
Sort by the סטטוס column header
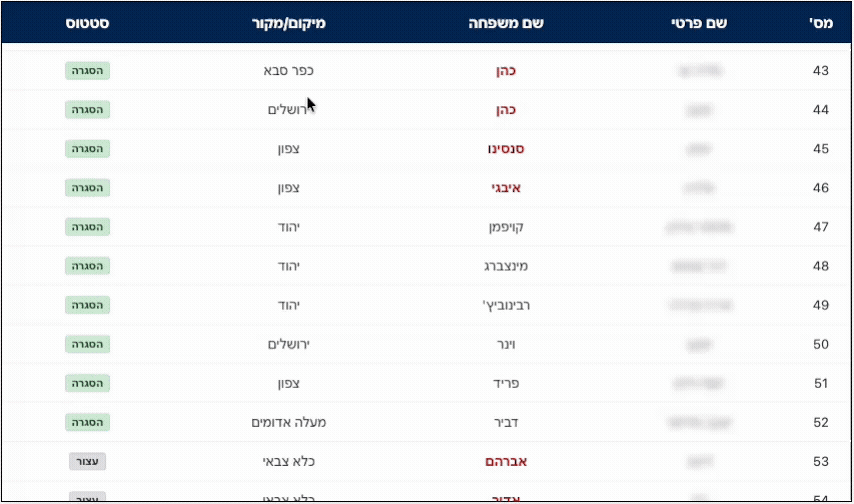coord(88,22)
